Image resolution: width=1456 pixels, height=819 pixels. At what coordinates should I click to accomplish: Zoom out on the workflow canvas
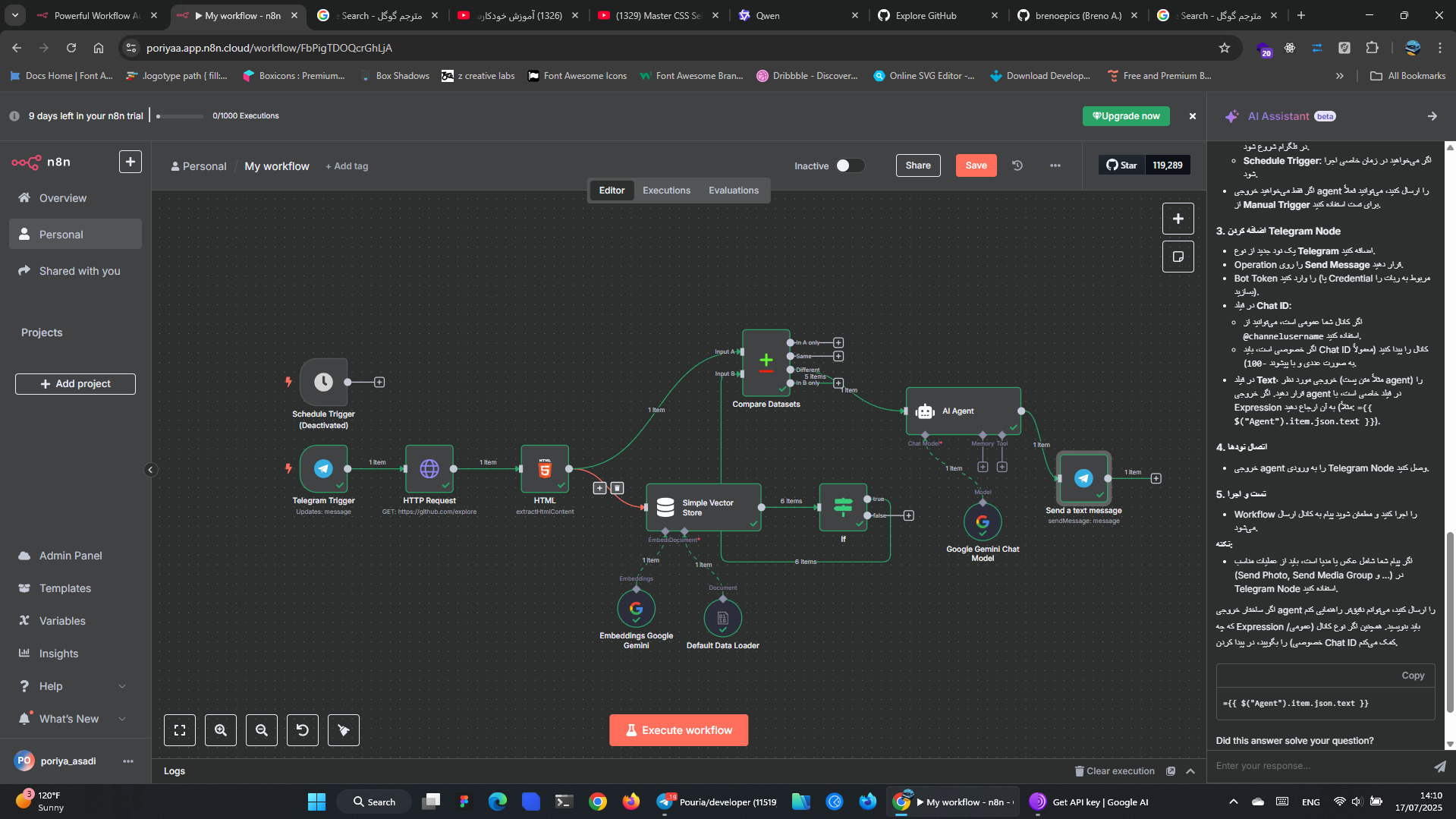point(262,730)
